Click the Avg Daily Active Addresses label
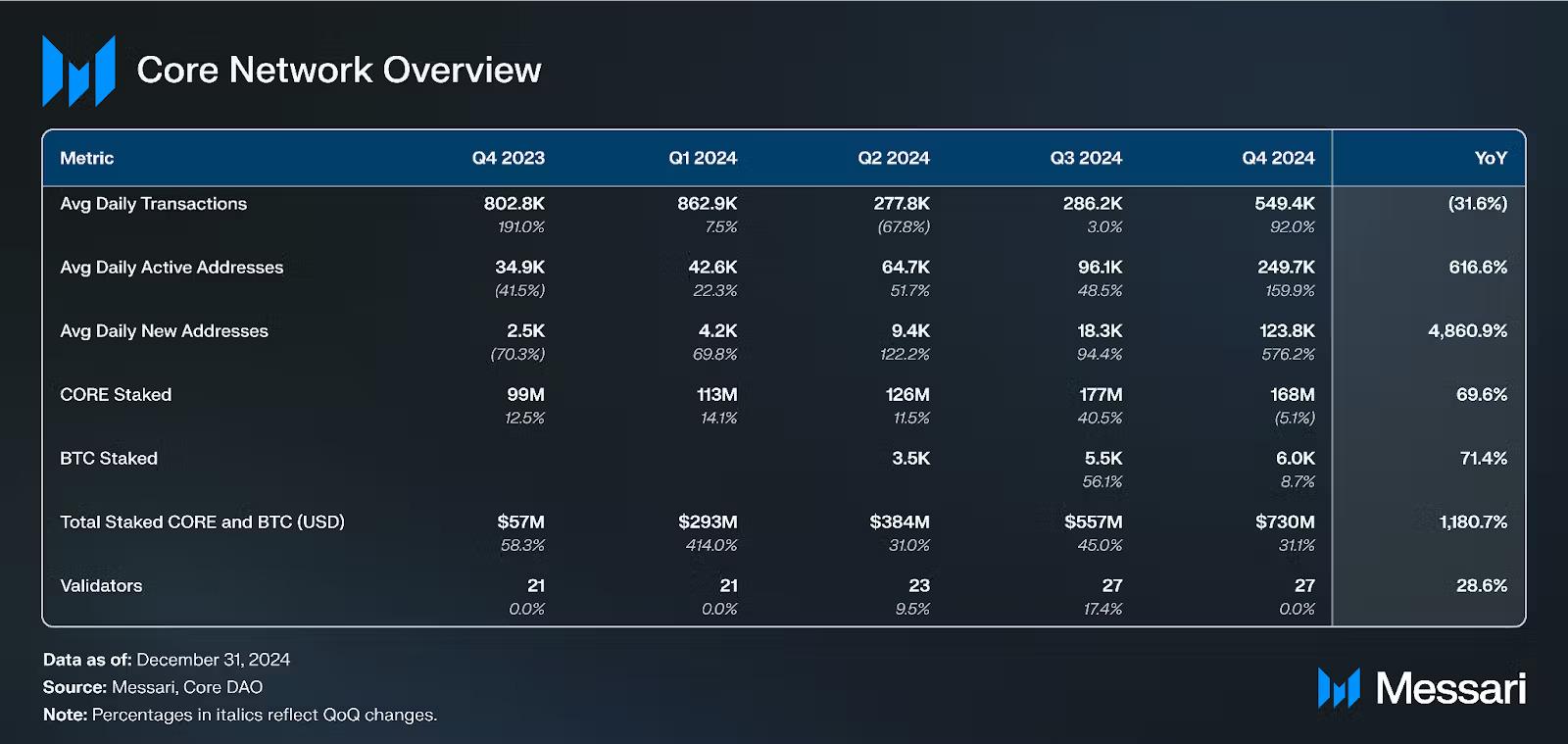 point(171,268)
